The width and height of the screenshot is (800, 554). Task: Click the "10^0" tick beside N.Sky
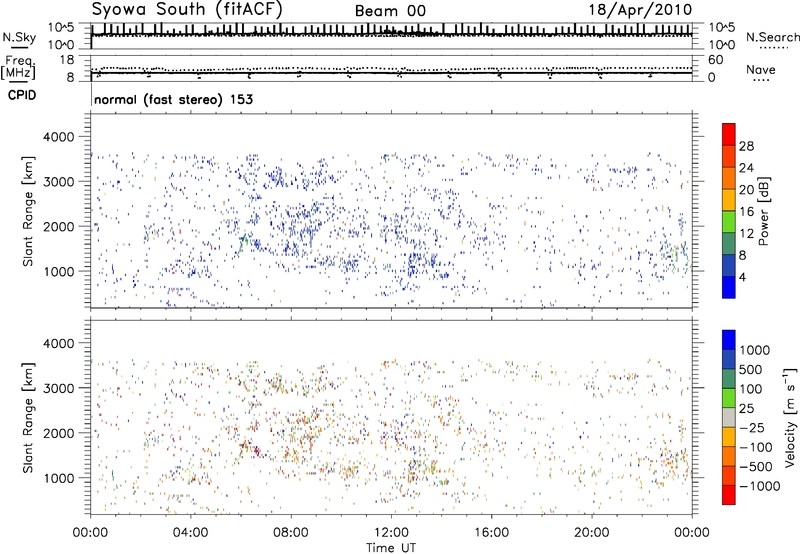[61, 45]
